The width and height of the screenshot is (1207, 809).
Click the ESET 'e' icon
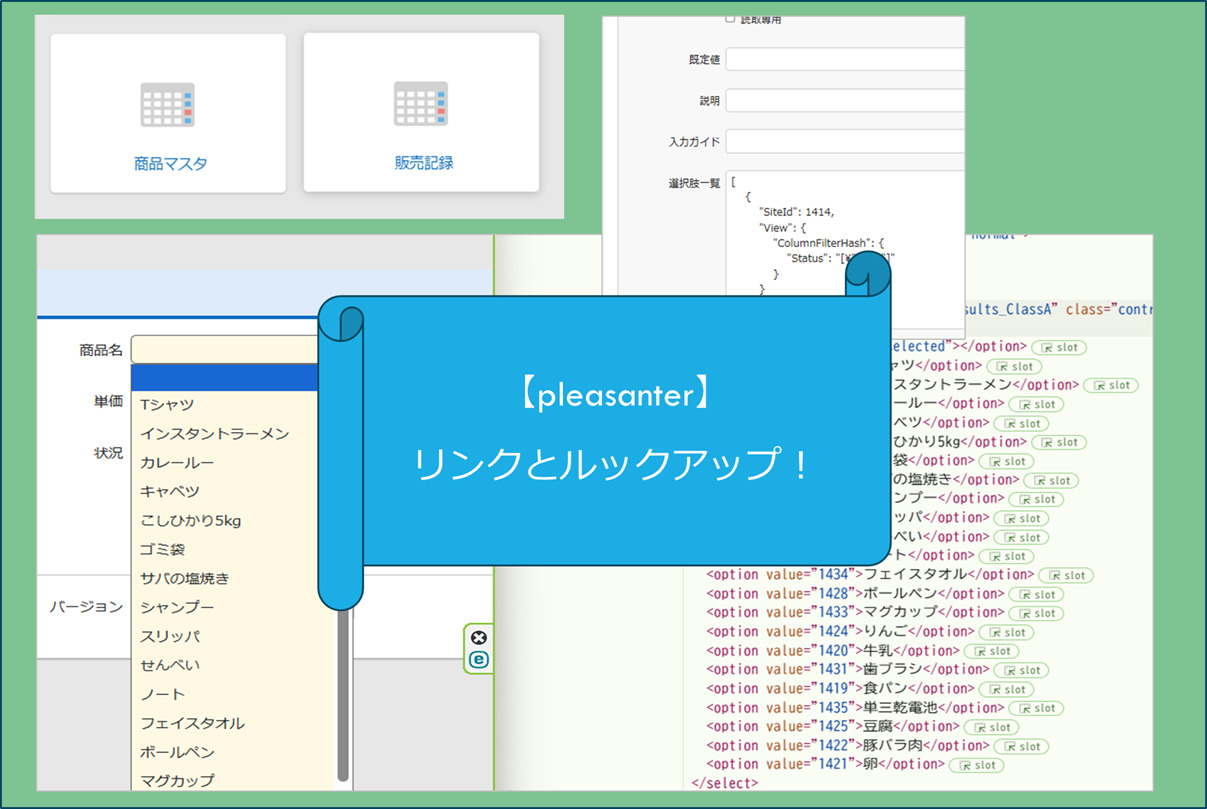tap(479, 659)
